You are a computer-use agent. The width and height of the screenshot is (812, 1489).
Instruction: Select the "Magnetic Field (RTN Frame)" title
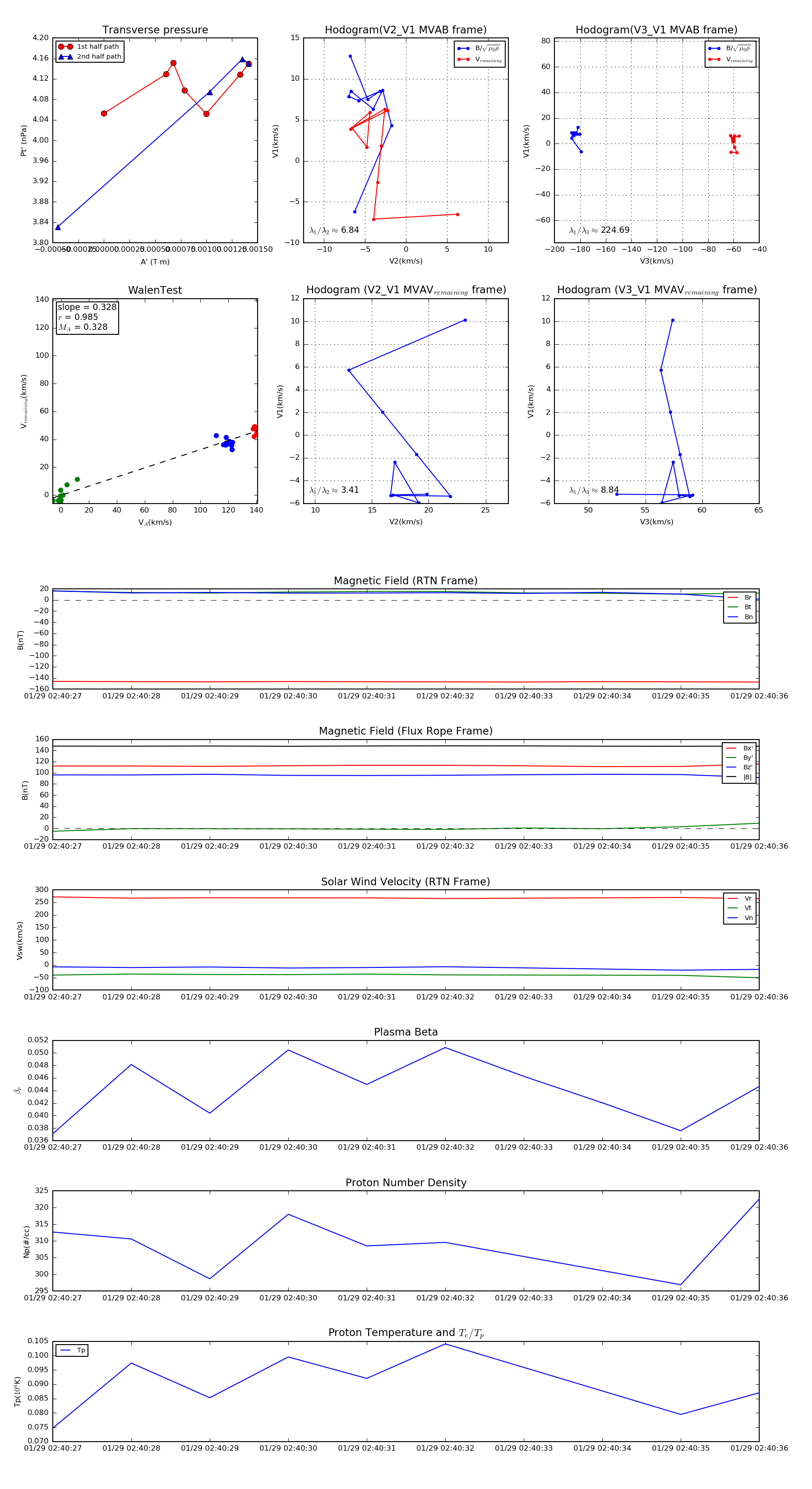click(x=406, y=581)
